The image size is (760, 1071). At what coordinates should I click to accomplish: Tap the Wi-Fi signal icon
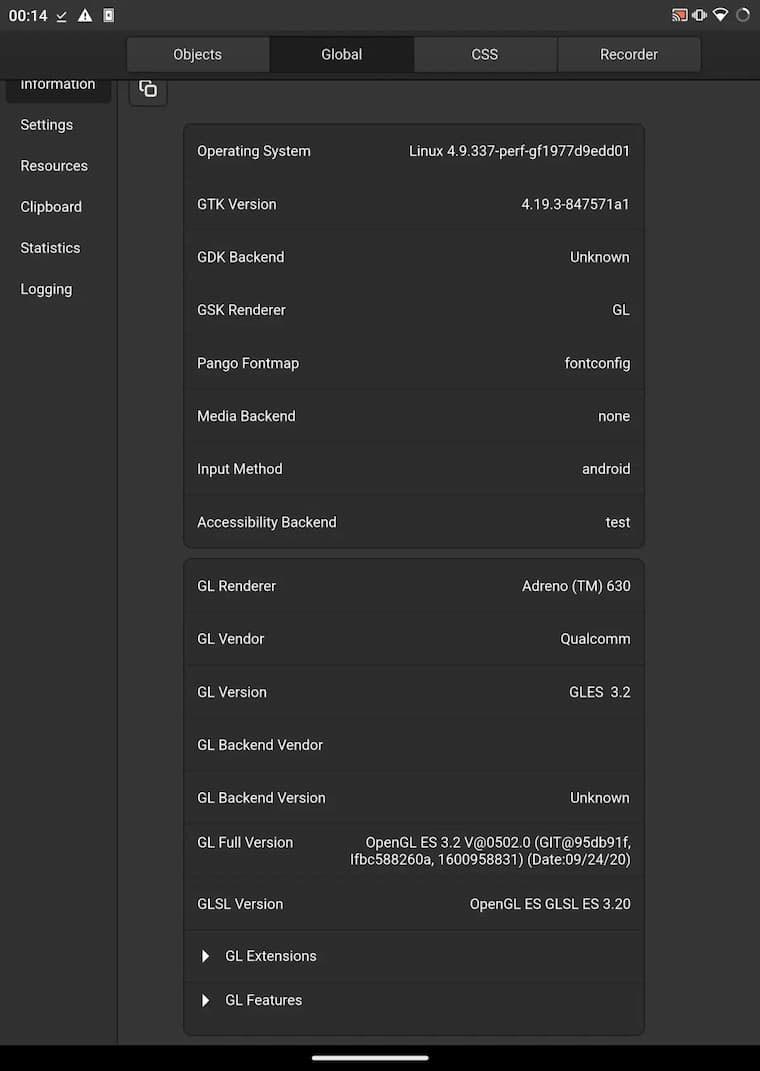pyautogui.click(x=720, y=15)
